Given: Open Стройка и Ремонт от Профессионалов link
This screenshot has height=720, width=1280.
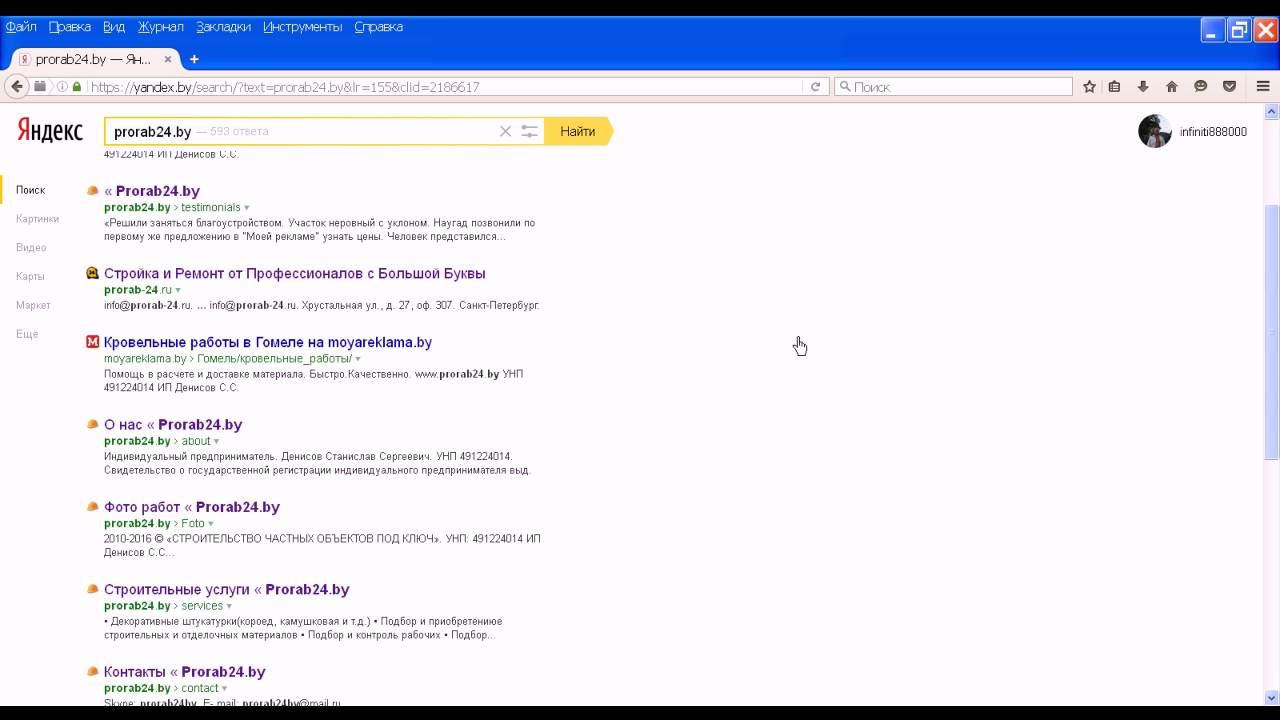Looking at the screenshot, I should point(295,273).
